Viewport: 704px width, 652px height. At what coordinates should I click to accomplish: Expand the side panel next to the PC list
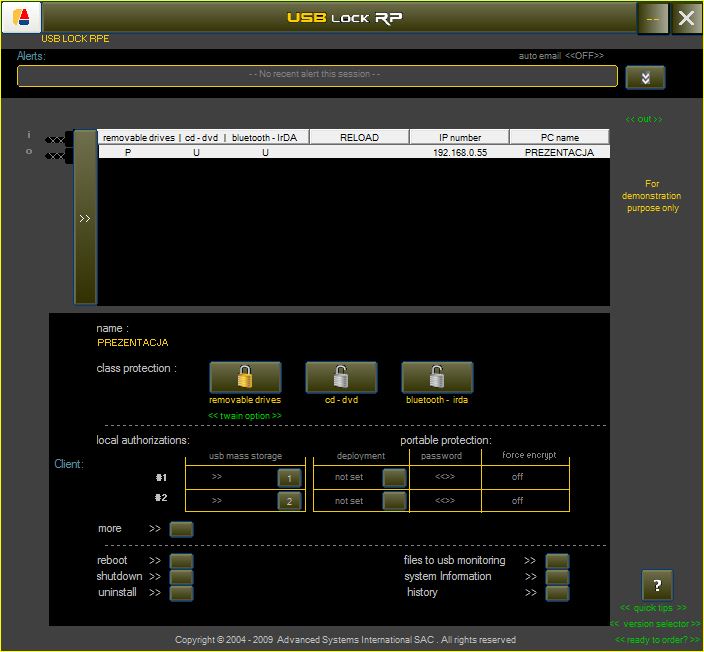tap(85, 218)
